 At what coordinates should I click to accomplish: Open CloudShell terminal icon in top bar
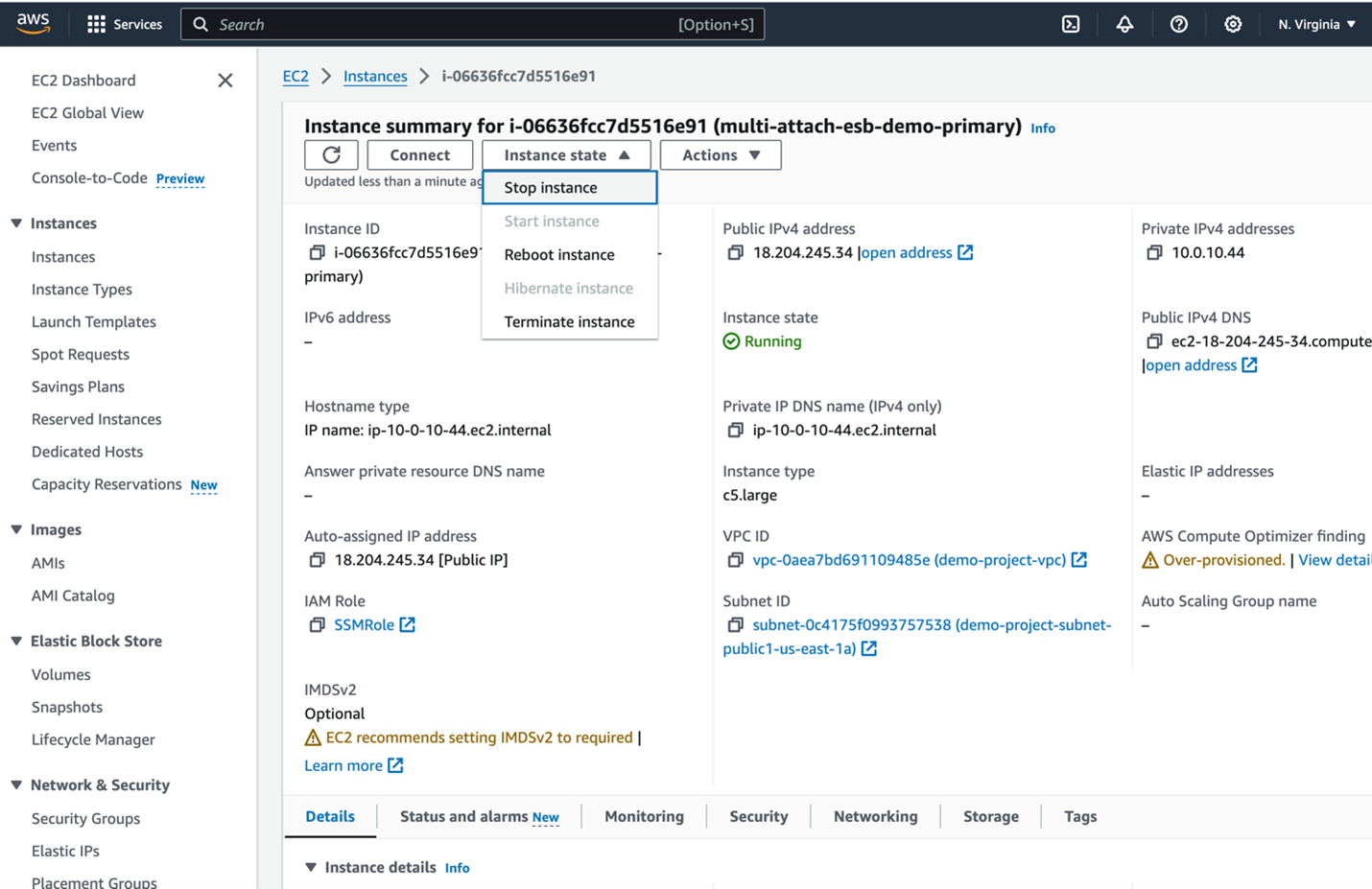(1071, 24)
